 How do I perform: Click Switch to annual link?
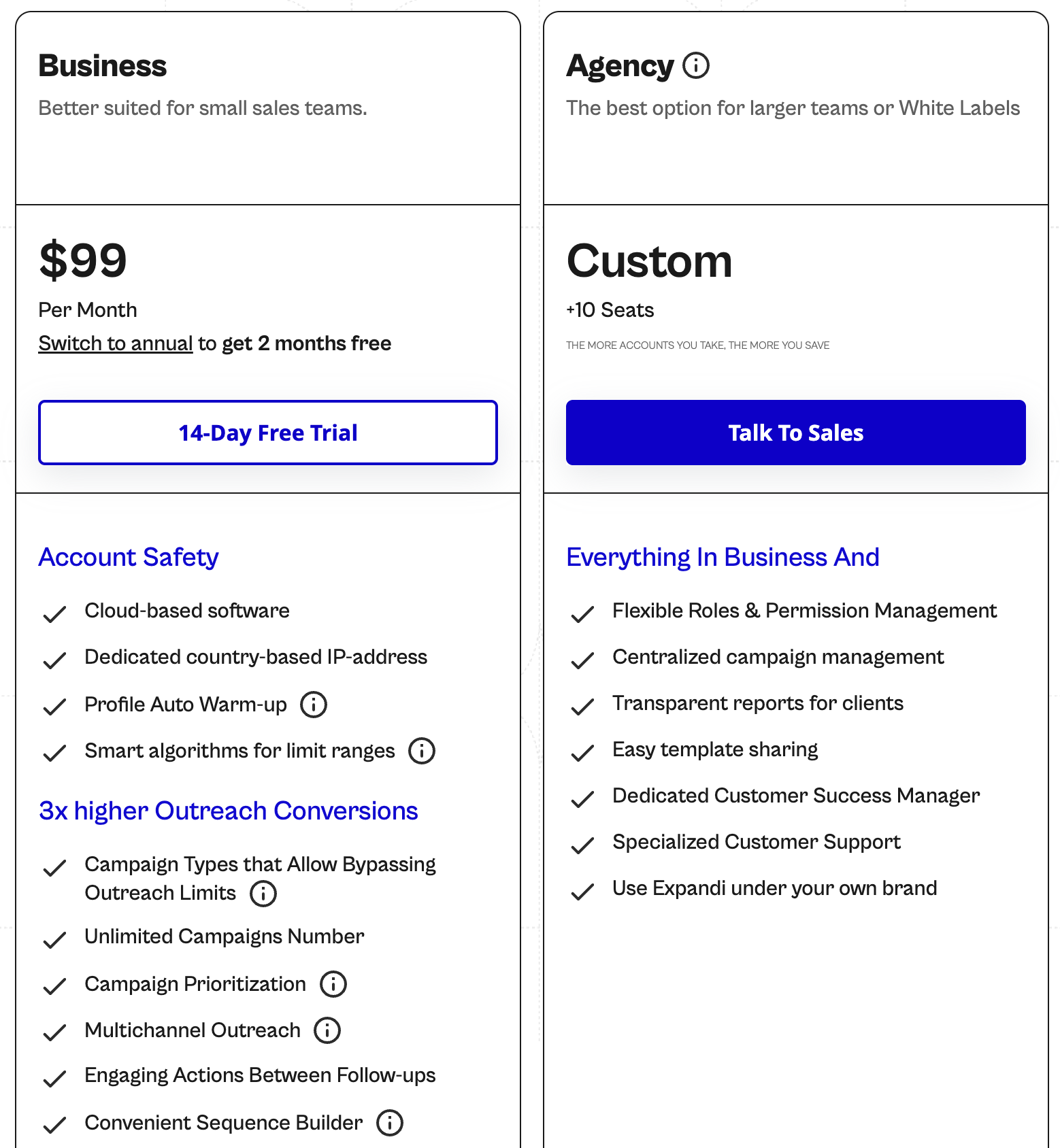click(x=115, y=343)
